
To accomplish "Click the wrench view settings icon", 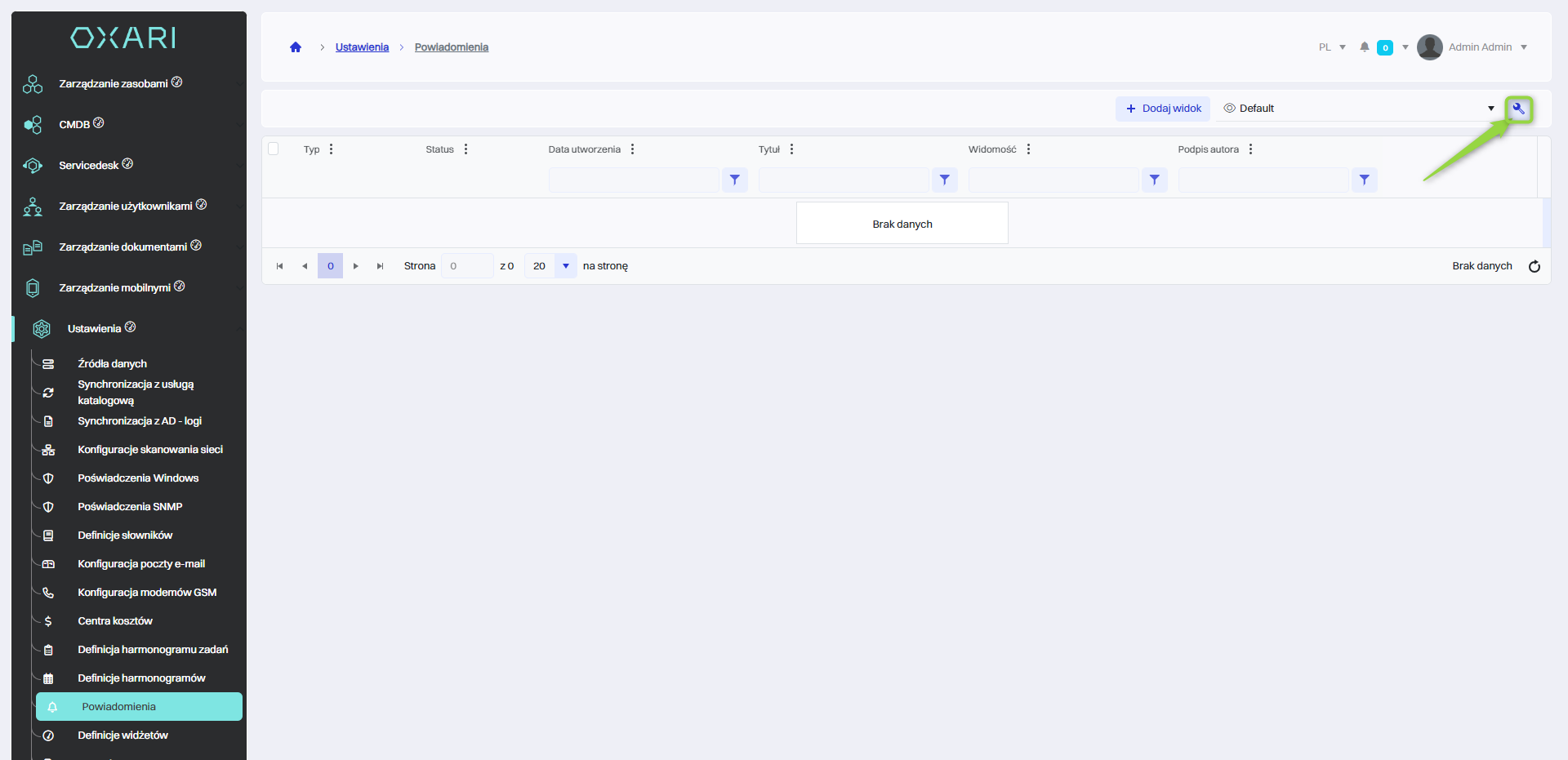I will tap(1518, 109).
